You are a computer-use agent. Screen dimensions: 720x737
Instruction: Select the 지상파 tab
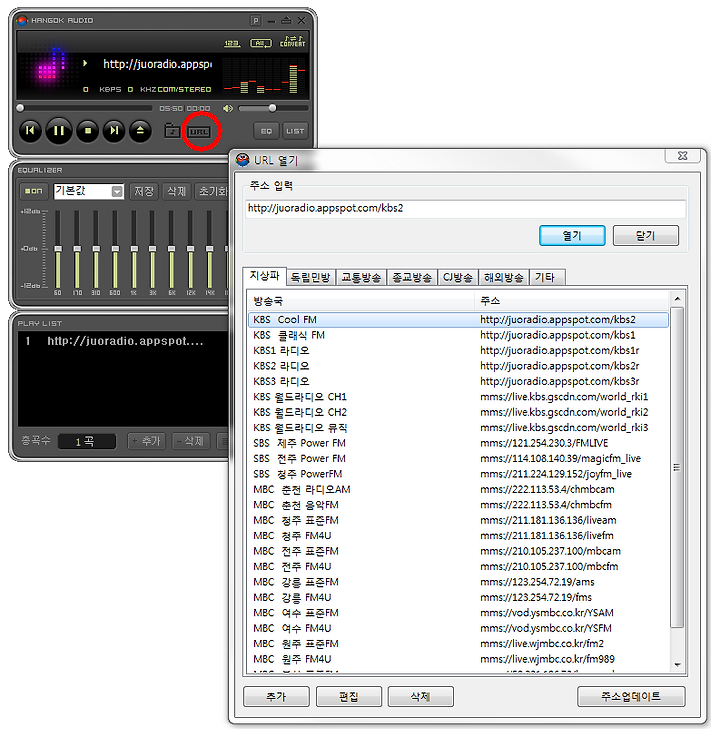coord(264,276)
